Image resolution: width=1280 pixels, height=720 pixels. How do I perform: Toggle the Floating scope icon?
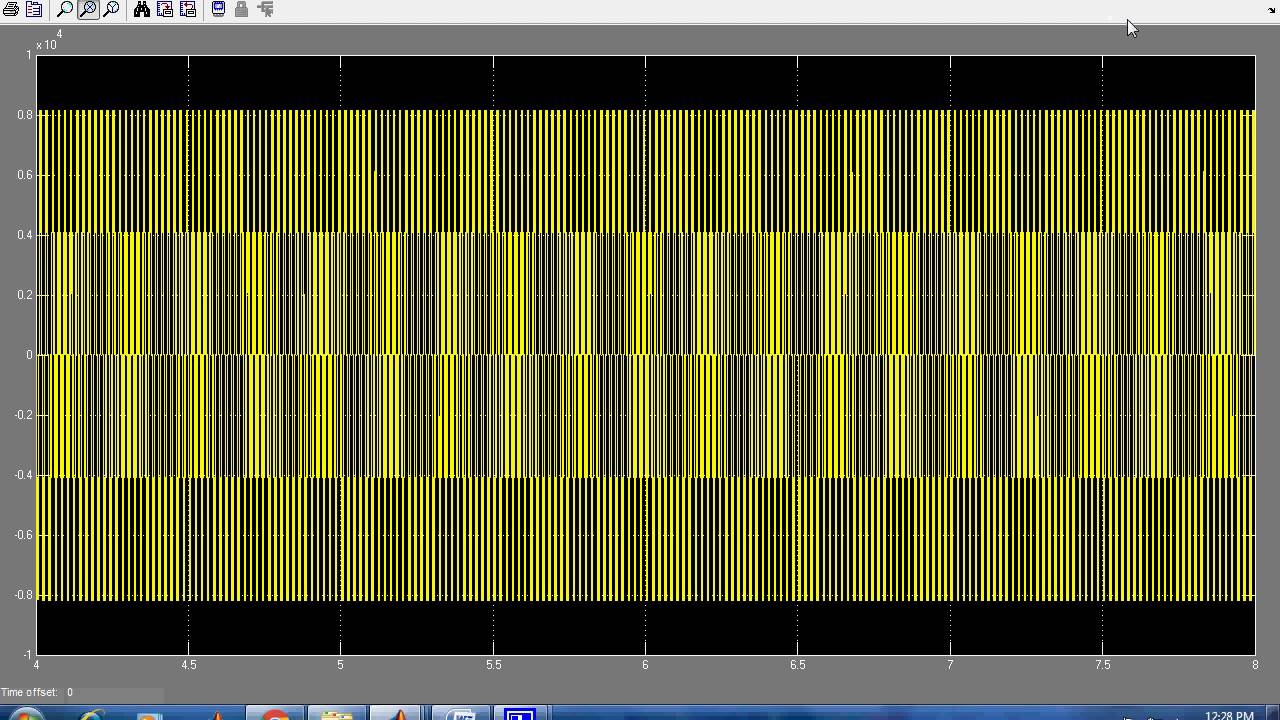coord(218,9)
